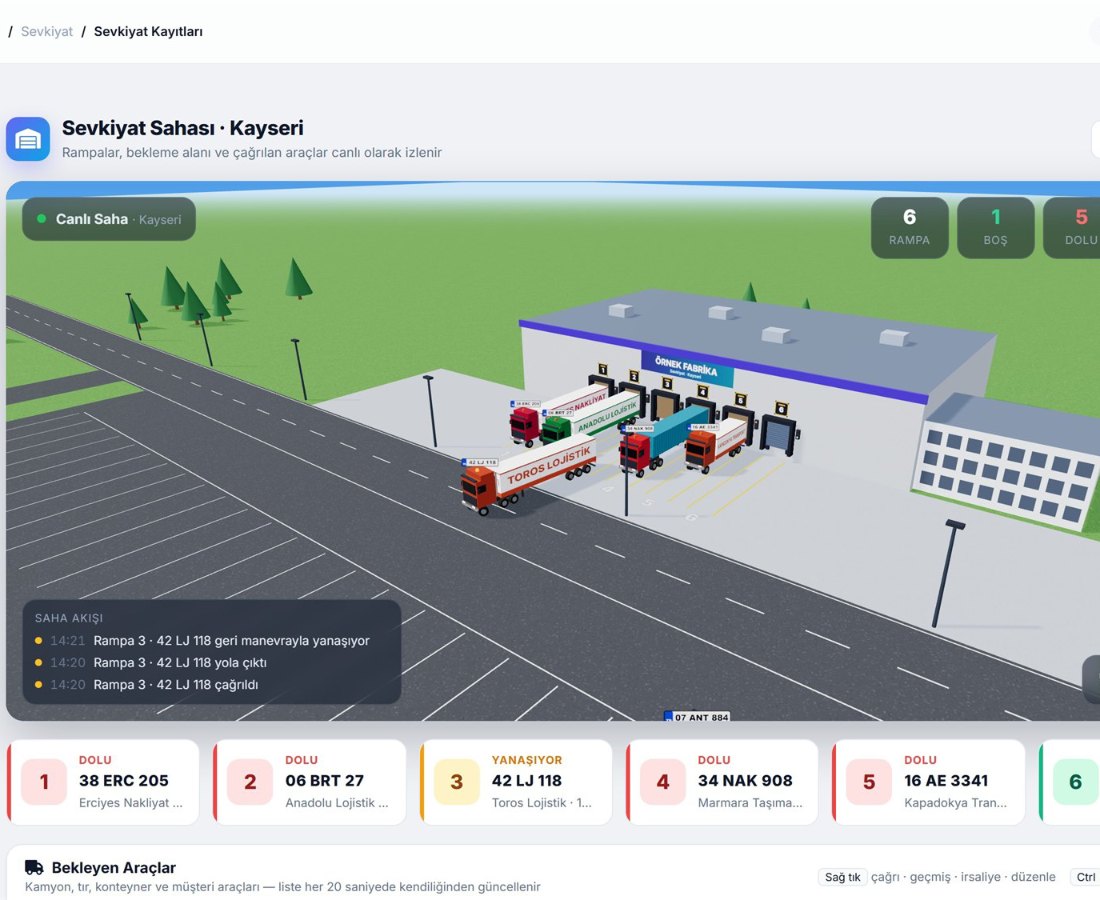Click the 'Sevkiyat Sahası · Kayseri' page title

182,128
